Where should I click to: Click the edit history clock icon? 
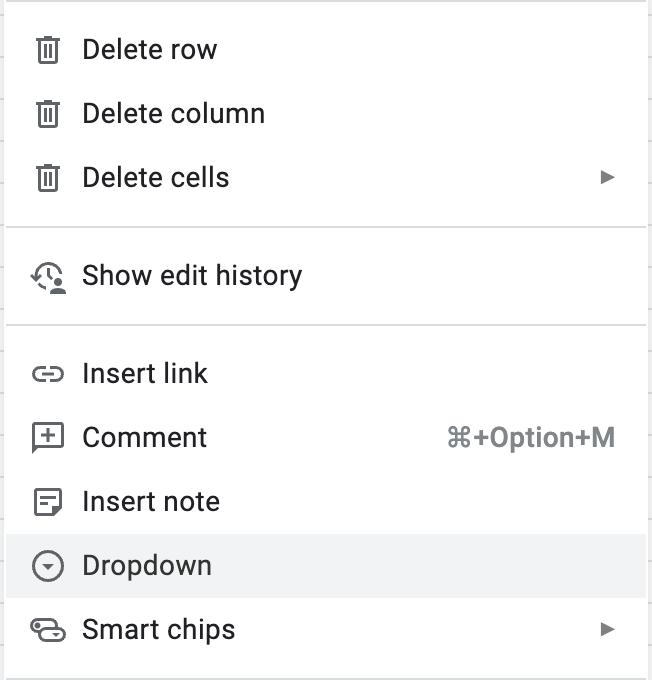click(x=48, y=276)
